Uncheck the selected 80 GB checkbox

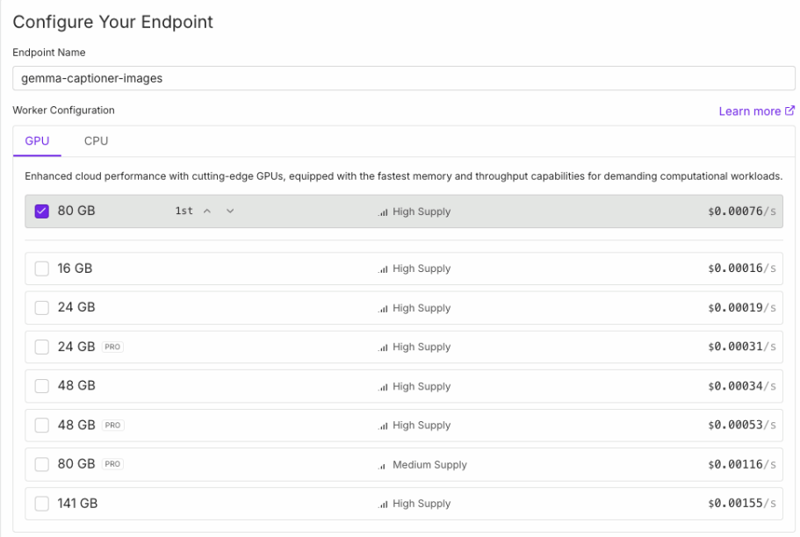41,211
